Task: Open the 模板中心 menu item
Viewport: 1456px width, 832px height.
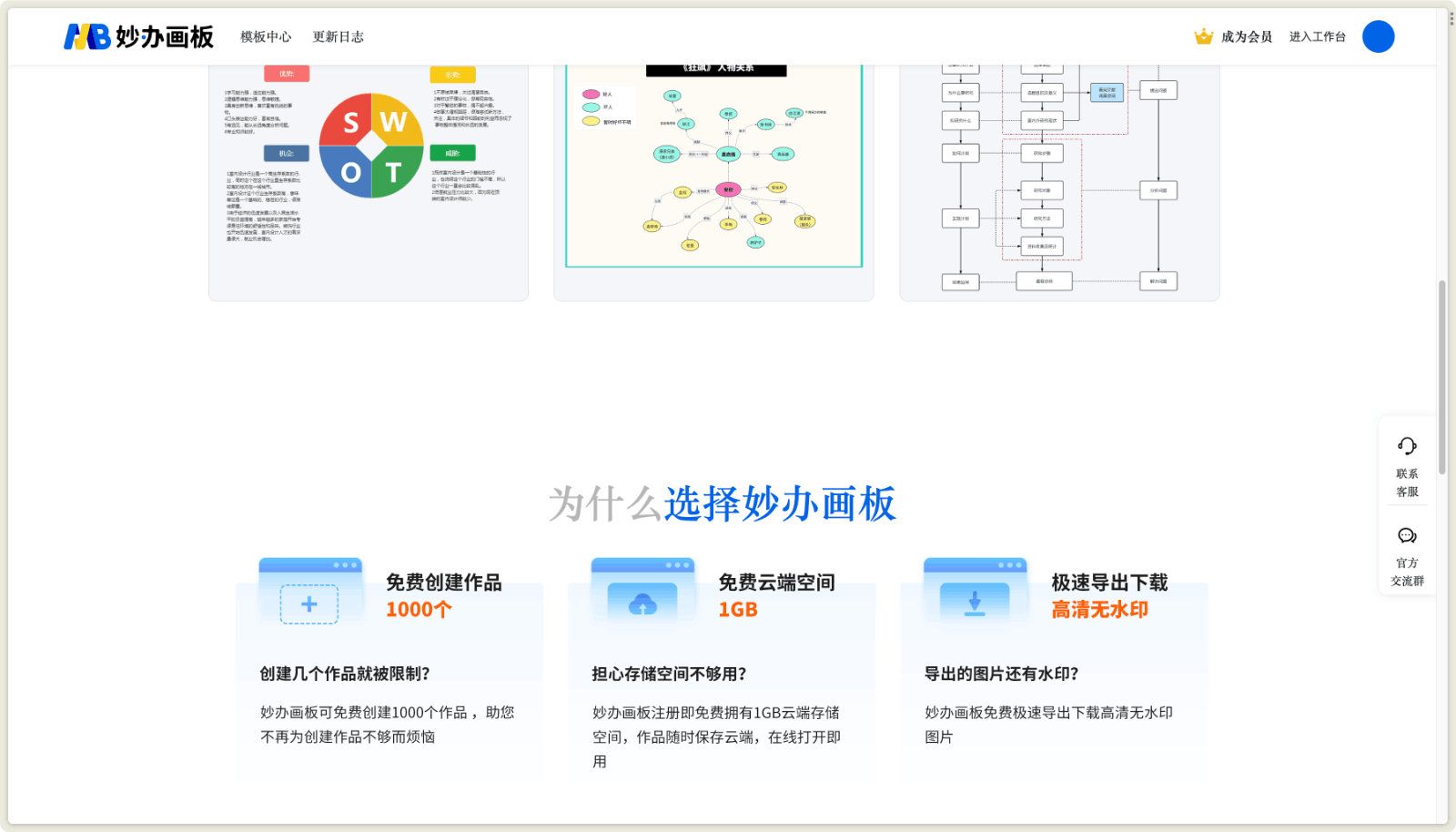Action: pyautogui.click(x=266, y=36)
